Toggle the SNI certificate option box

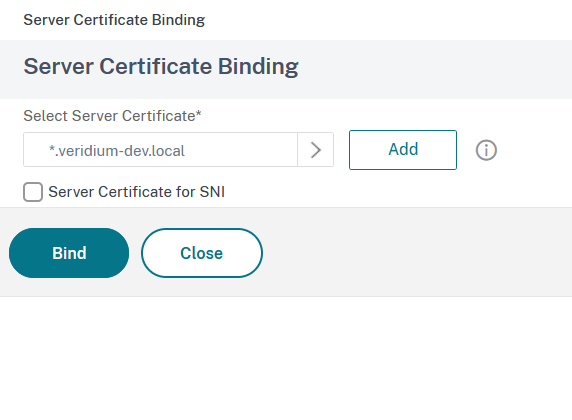[x=33, y=192]
